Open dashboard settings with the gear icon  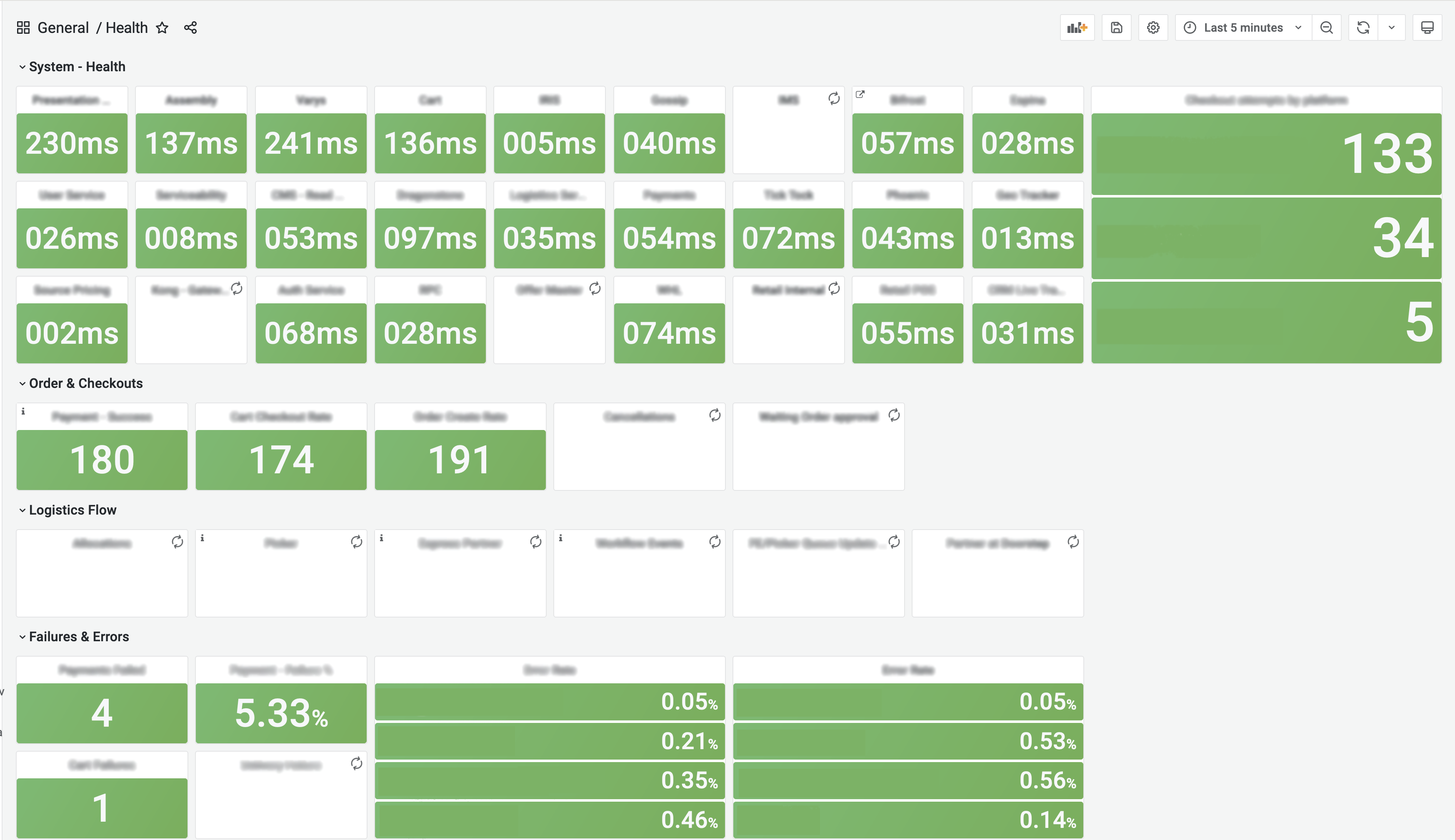point(1152,27)
